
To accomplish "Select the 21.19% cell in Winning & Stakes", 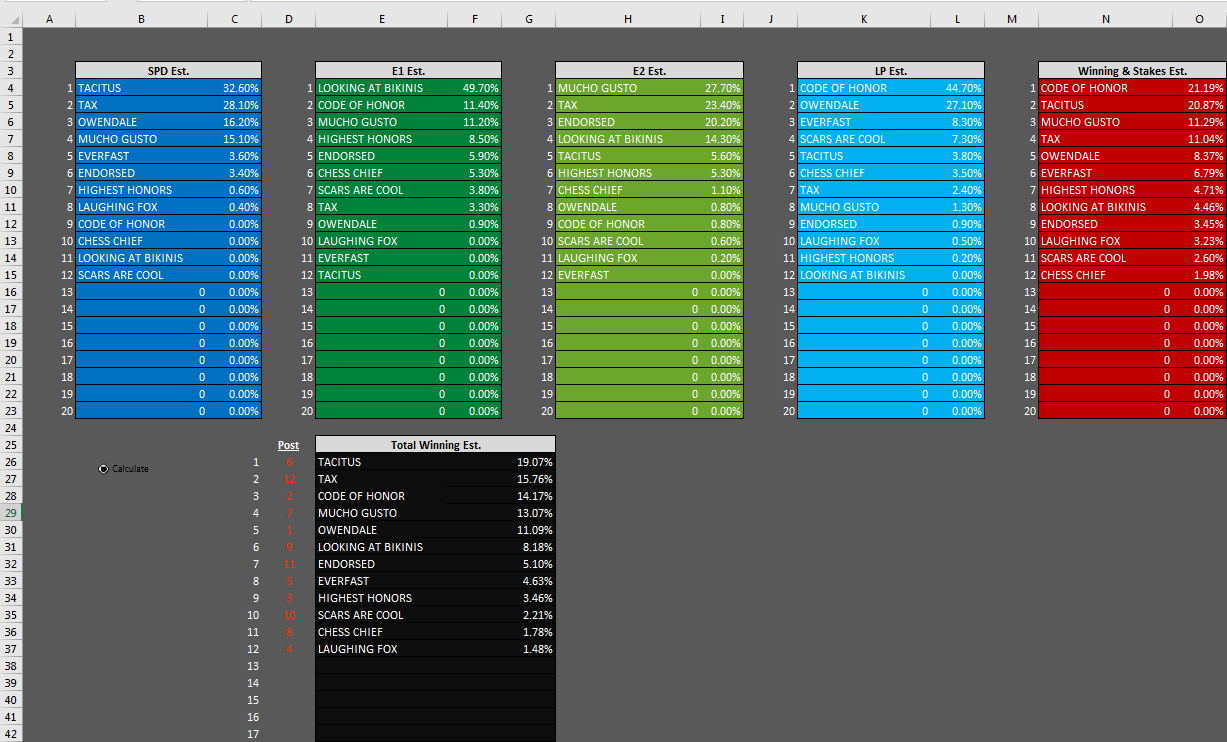I will pyautogui.click(x=1203, y=88).
